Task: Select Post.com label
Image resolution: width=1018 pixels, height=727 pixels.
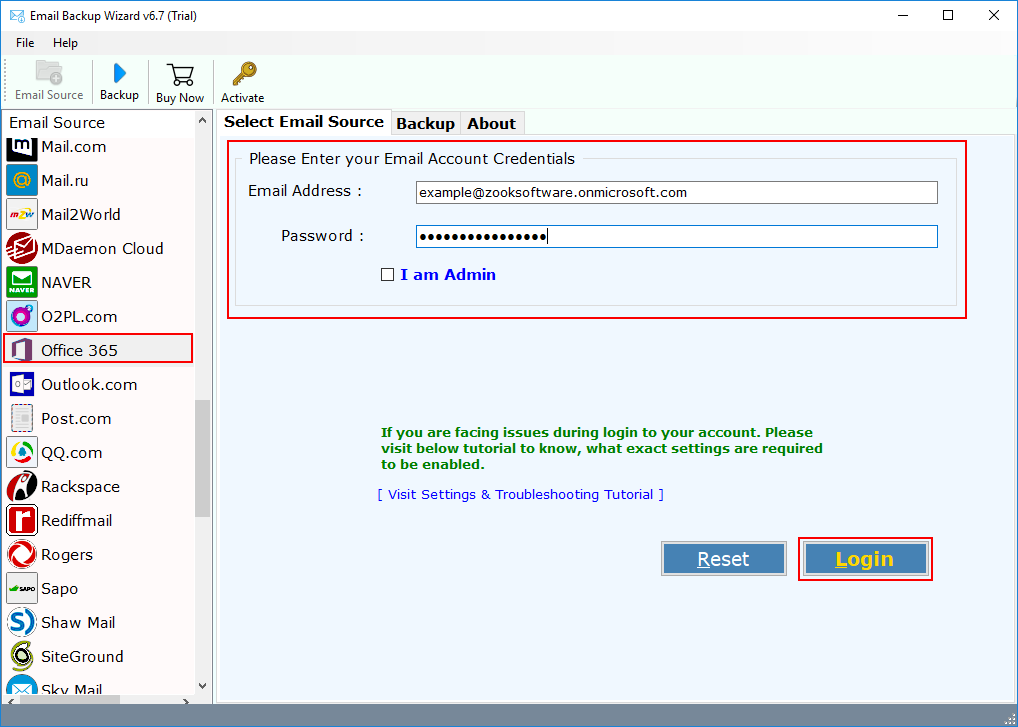Action: point(76,419)
